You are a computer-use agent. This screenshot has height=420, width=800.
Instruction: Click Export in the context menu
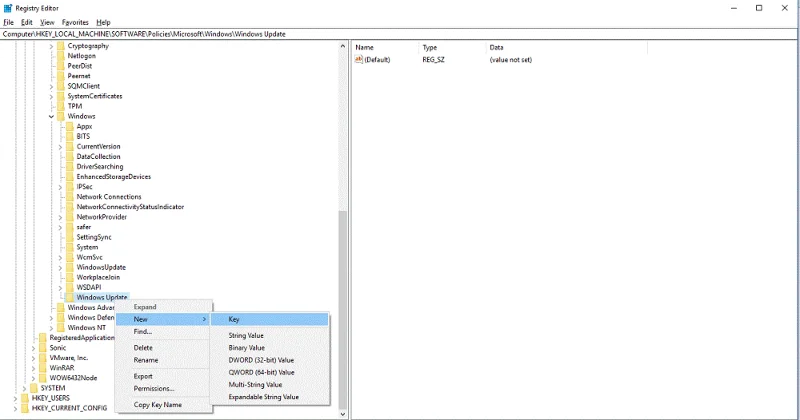[x=163, y=377]
